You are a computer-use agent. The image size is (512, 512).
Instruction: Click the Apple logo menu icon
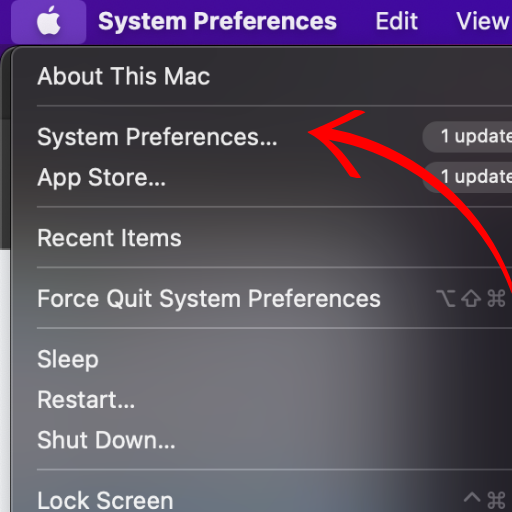pos(49,21)
